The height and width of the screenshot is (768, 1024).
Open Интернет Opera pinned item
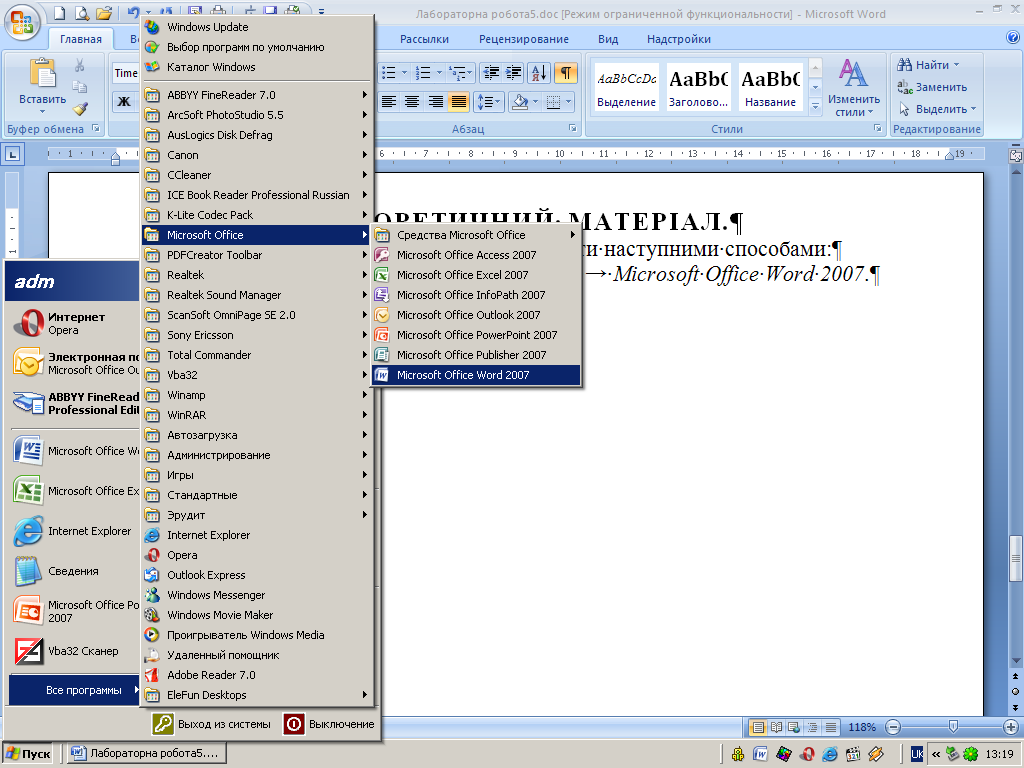tap(74, 323)
